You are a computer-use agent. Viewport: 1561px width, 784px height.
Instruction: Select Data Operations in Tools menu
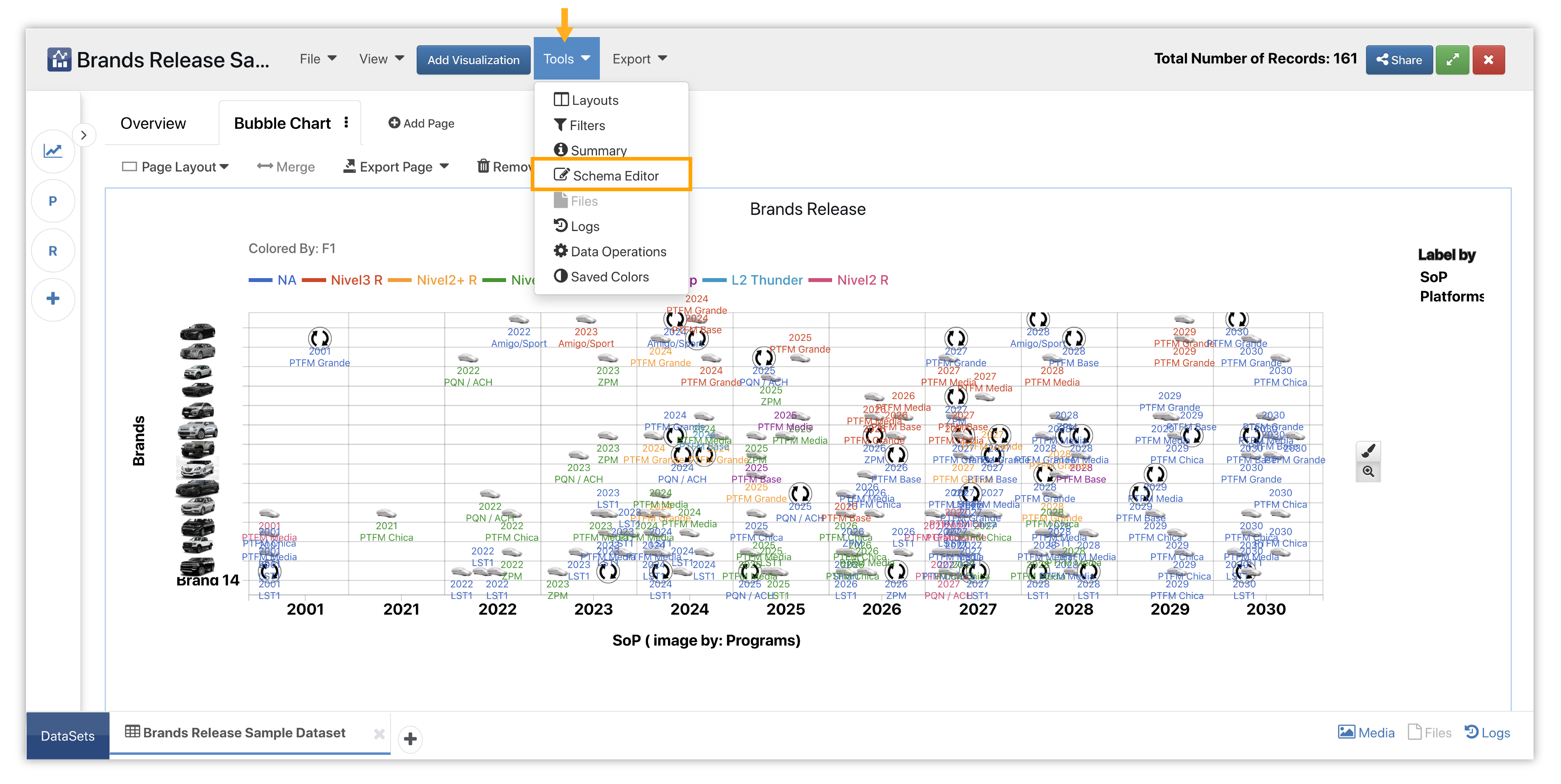point(611,252)
